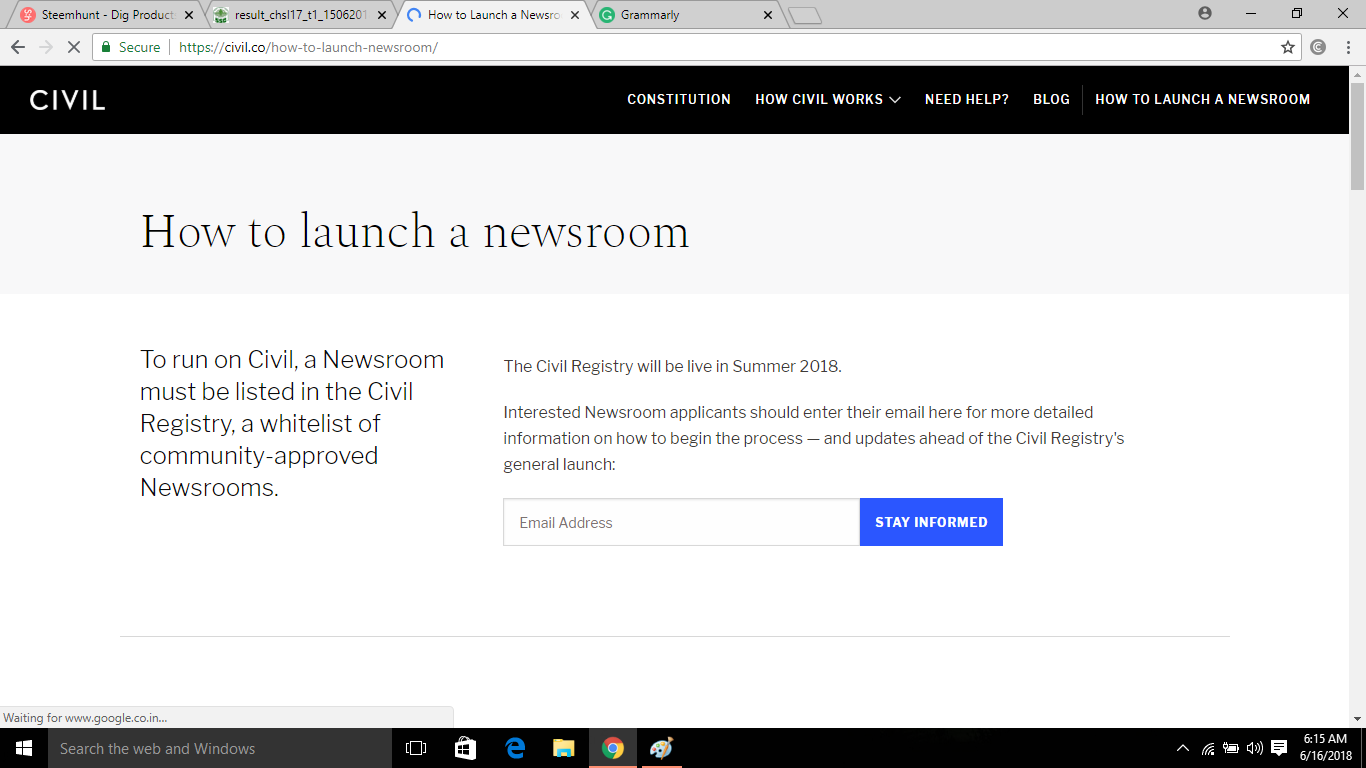This screenshot has width=1366, height=768.
Task: Close the How to Launch a Newsroom tab
Action: point(575,15)
